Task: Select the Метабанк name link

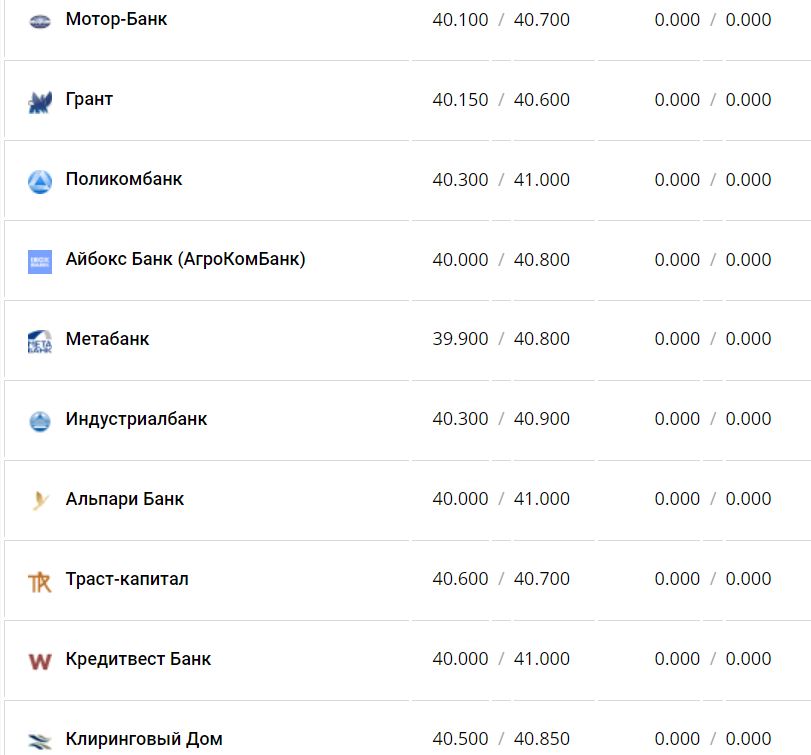Action: tap(107, 339)
